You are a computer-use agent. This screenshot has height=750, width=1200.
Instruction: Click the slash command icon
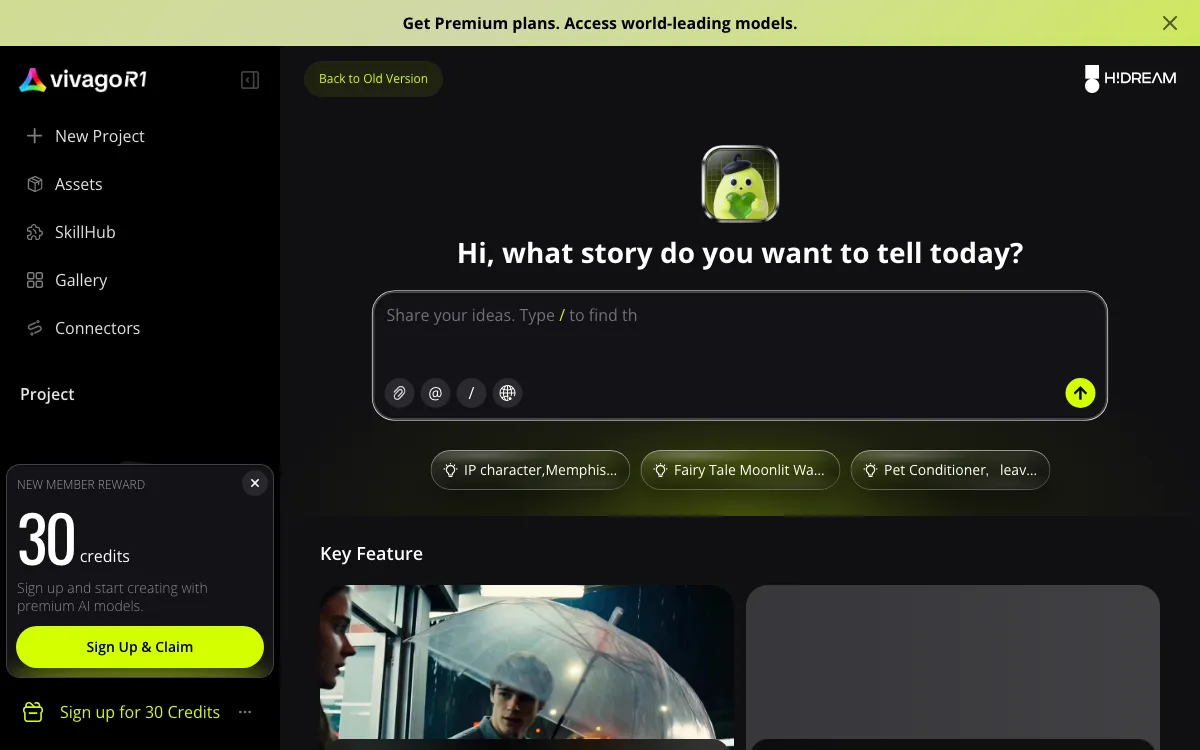(471, 393)
